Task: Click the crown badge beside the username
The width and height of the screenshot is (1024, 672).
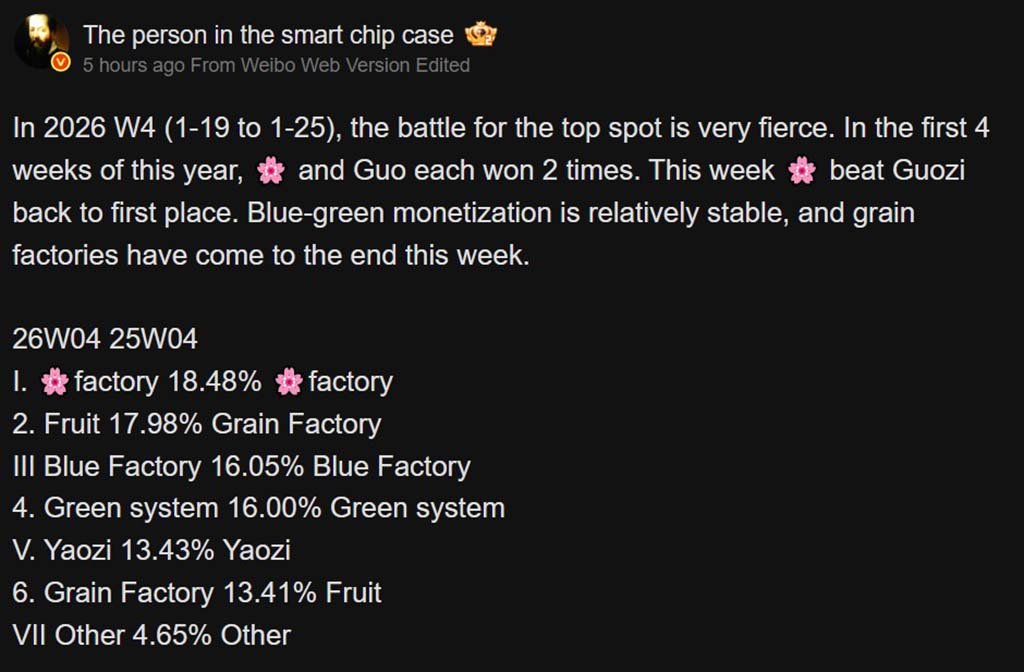Action: click(481, 35)
